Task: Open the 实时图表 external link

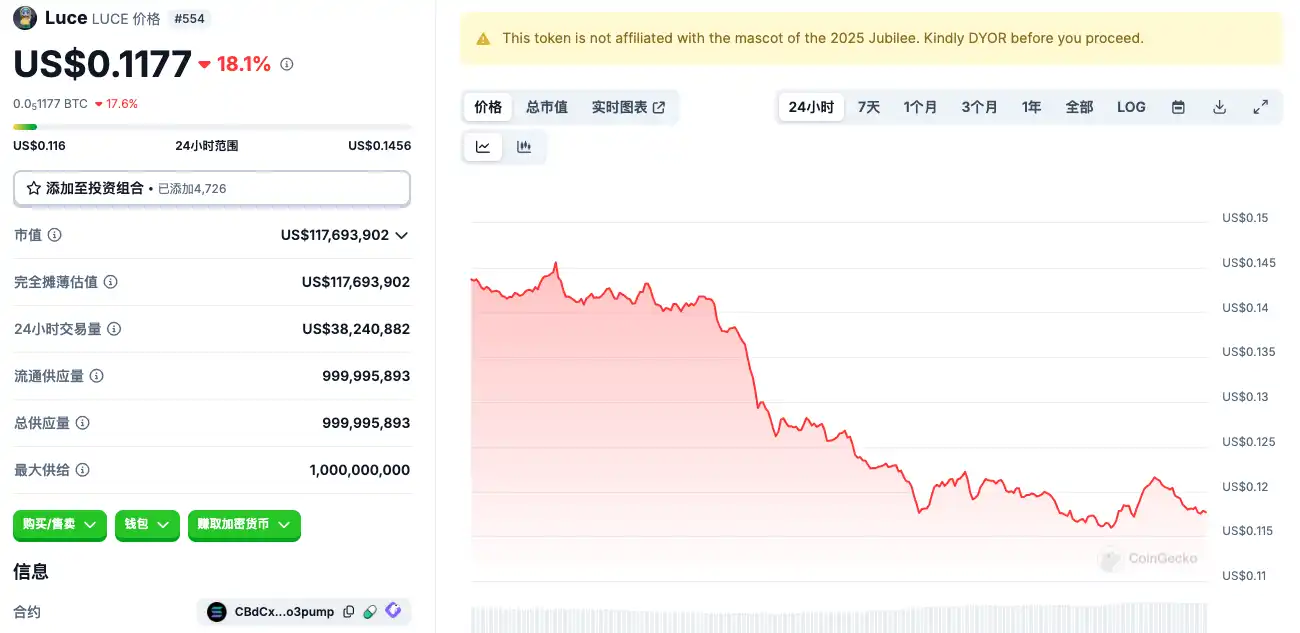Action: (x=628, y=107)
